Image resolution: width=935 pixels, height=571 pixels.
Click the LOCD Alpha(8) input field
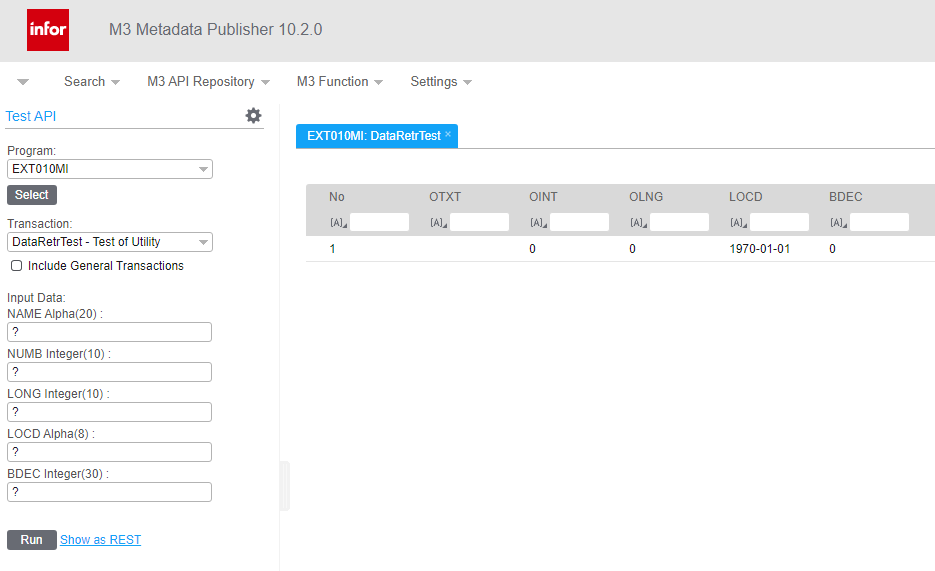pos(109,452)
